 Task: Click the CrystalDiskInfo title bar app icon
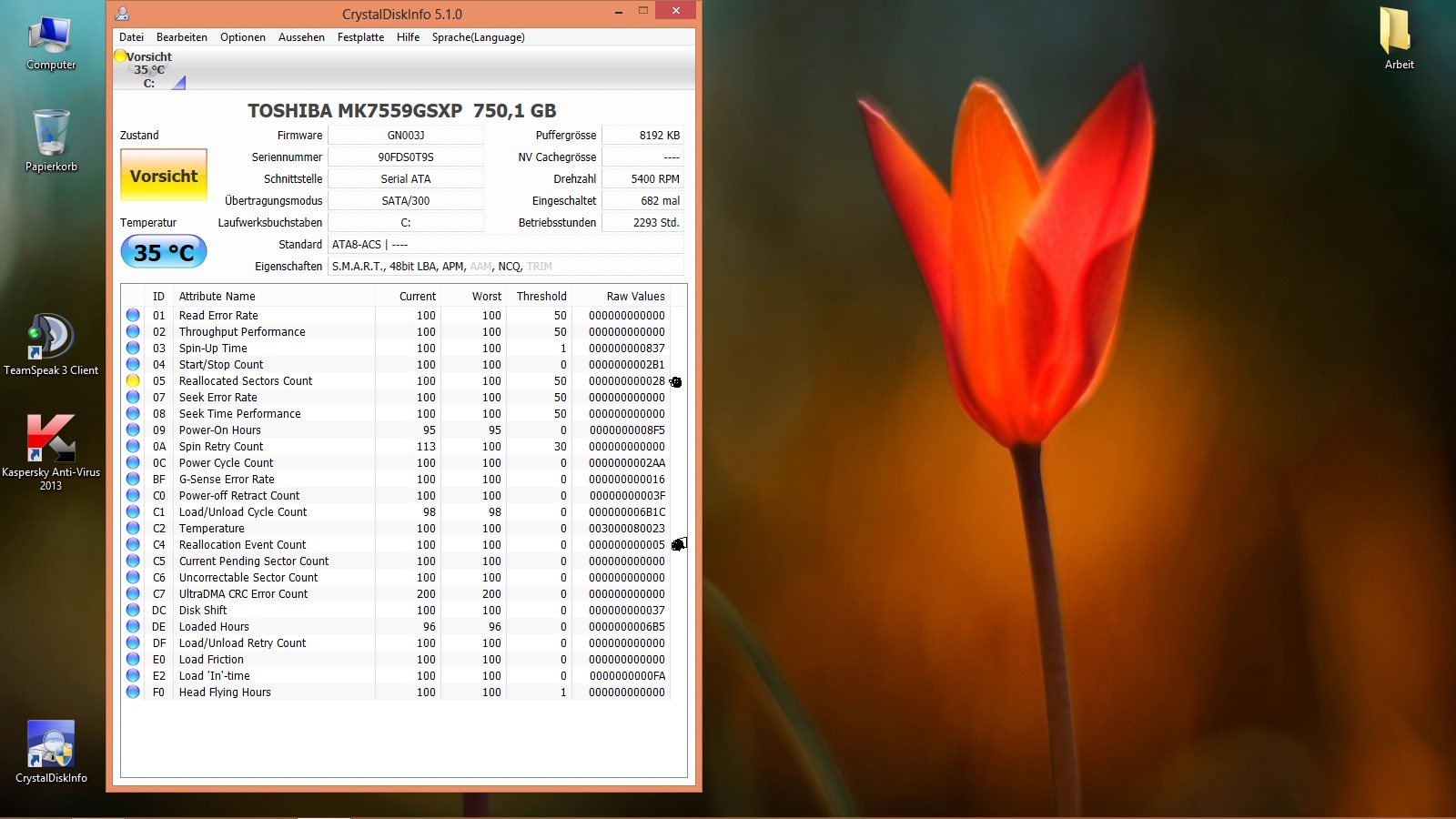(x=123, y=14)
